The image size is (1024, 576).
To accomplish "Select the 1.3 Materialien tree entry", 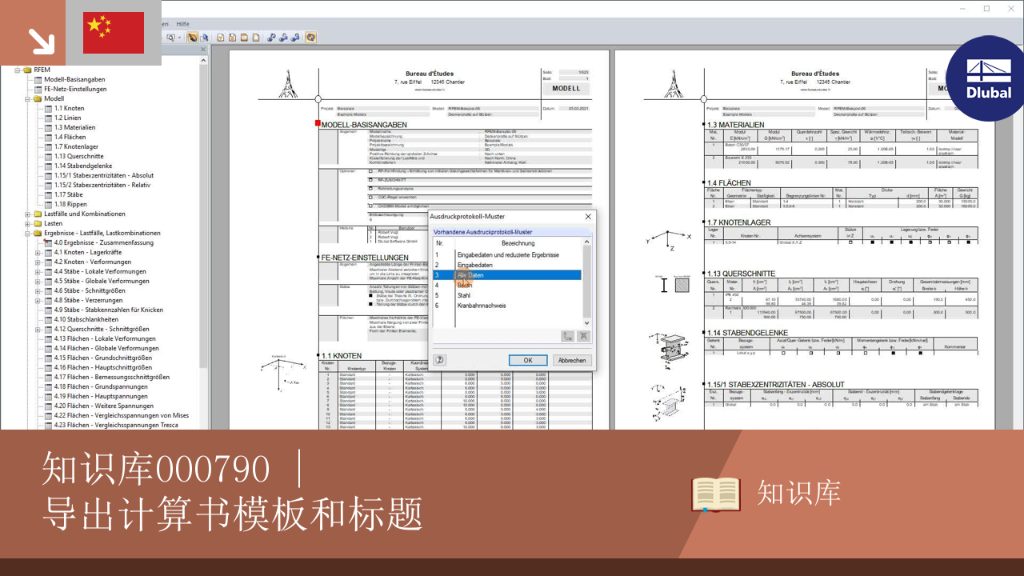I will tap(74, 128).
